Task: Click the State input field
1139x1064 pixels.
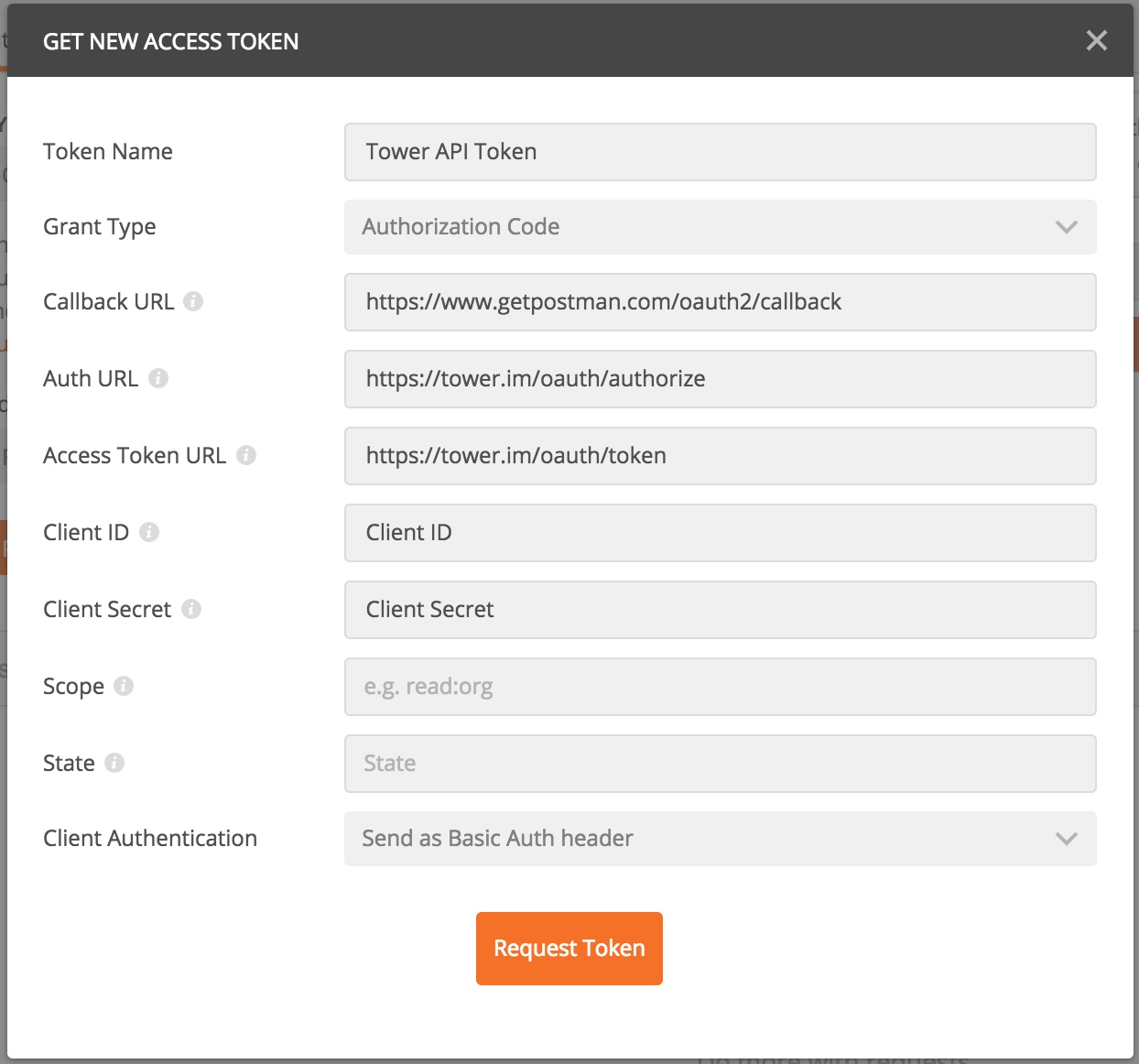Action: pyautogui.click(x=720, y=764)
